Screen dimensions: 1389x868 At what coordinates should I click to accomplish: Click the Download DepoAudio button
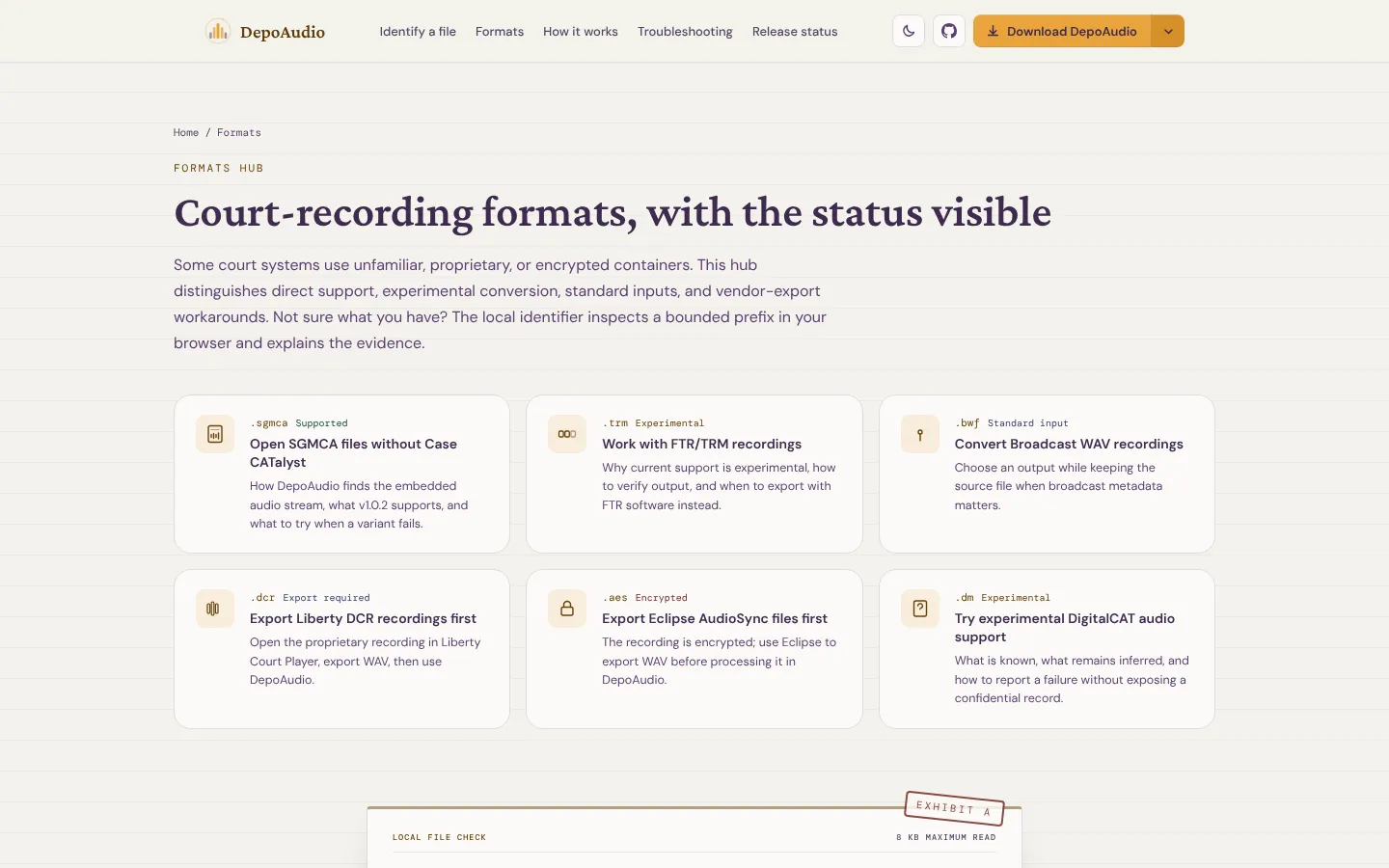click(1062, 31)
